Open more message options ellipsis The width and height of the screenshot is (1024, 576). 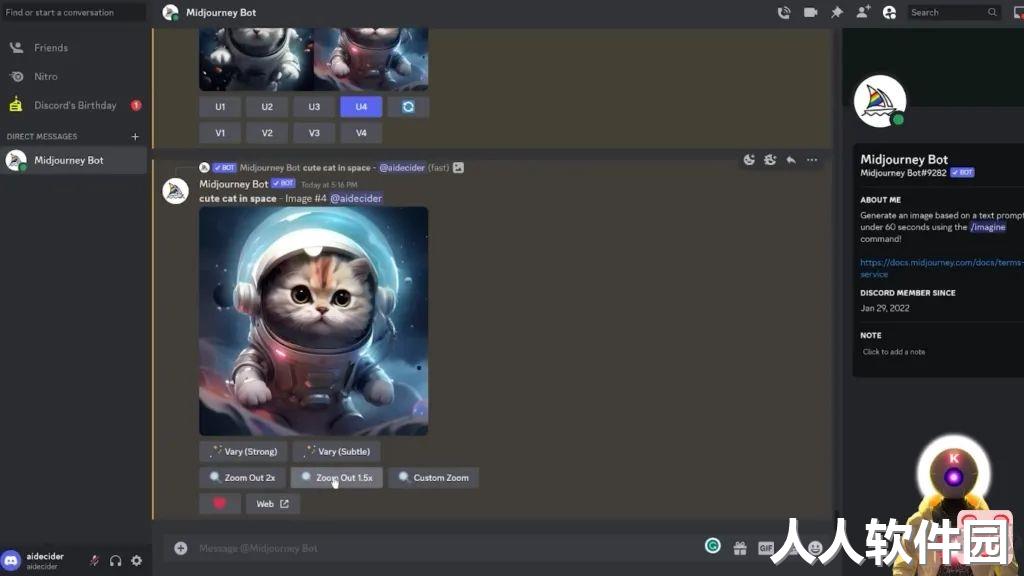click(812, 160)
